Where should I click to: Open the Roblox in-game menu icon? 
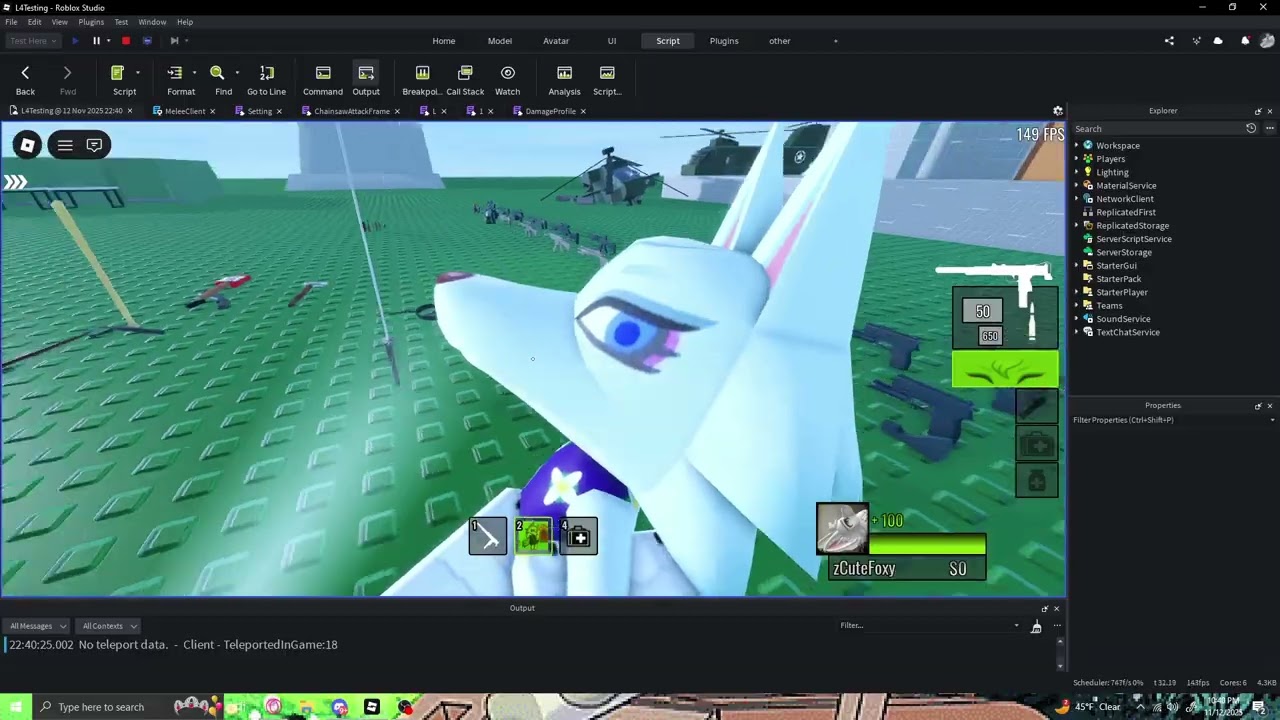click(x=28, y=145)
